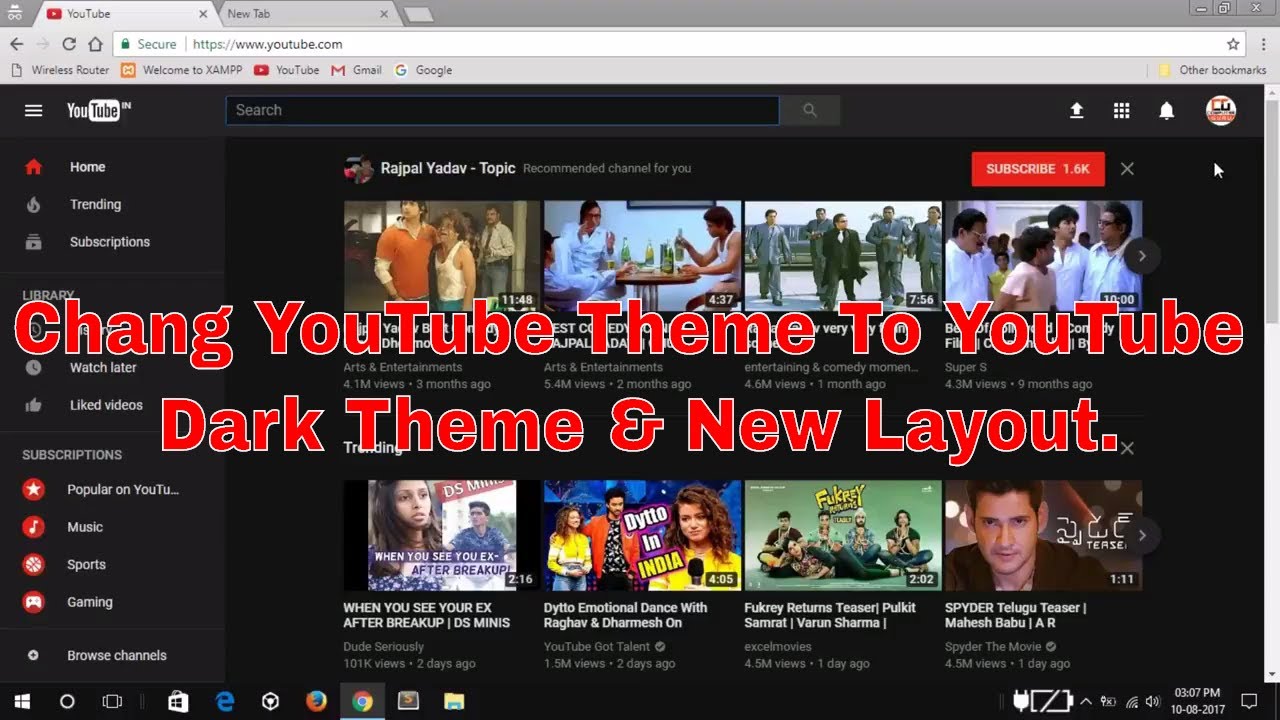Open 'SPYDER Telugu Teaser' video title
1280x720 pixels.
(1015, 615)
